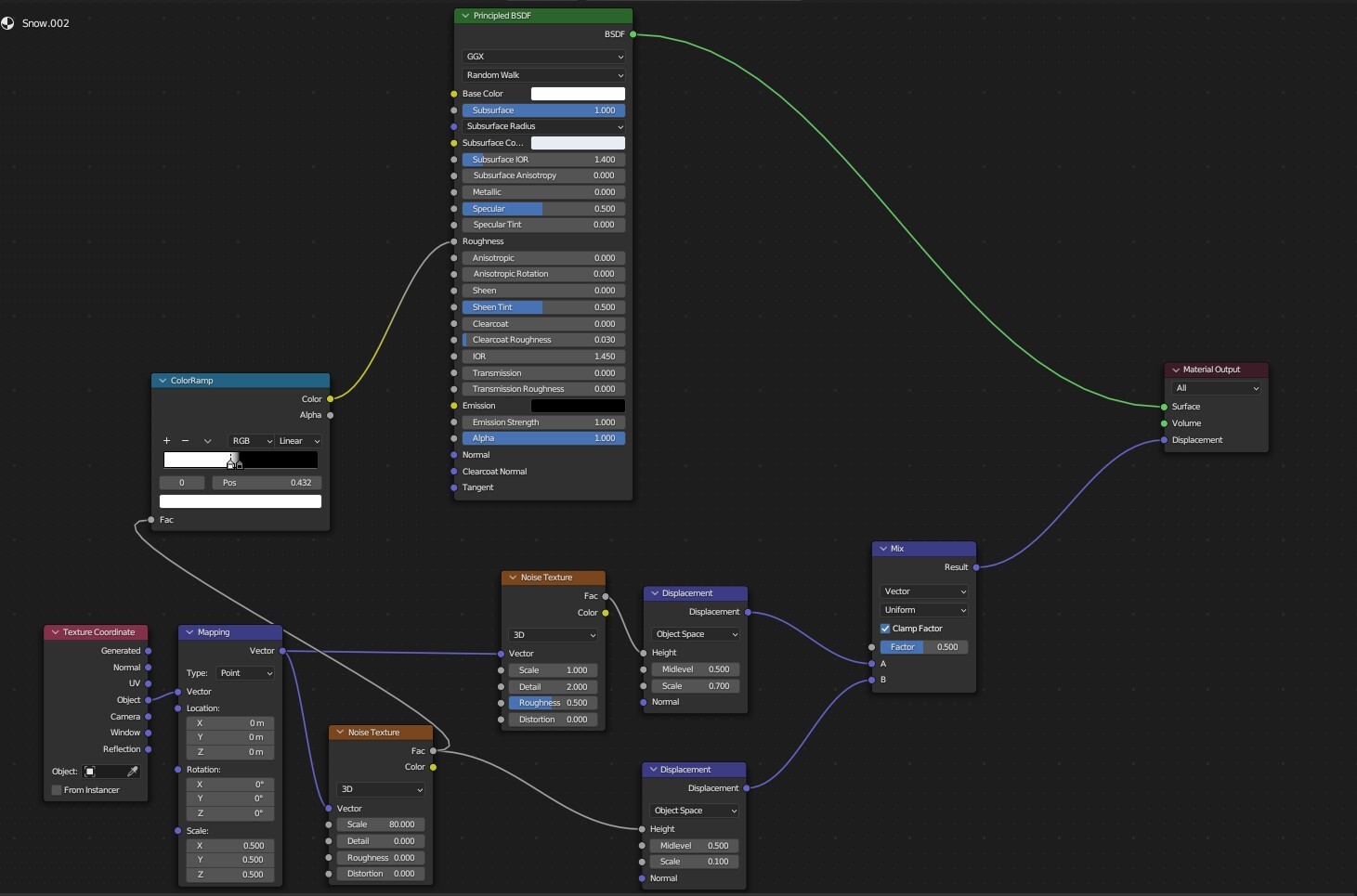Open the Mapping Type Point dropdown
This screenshot has width=1357, height=896.
[246, 673]
